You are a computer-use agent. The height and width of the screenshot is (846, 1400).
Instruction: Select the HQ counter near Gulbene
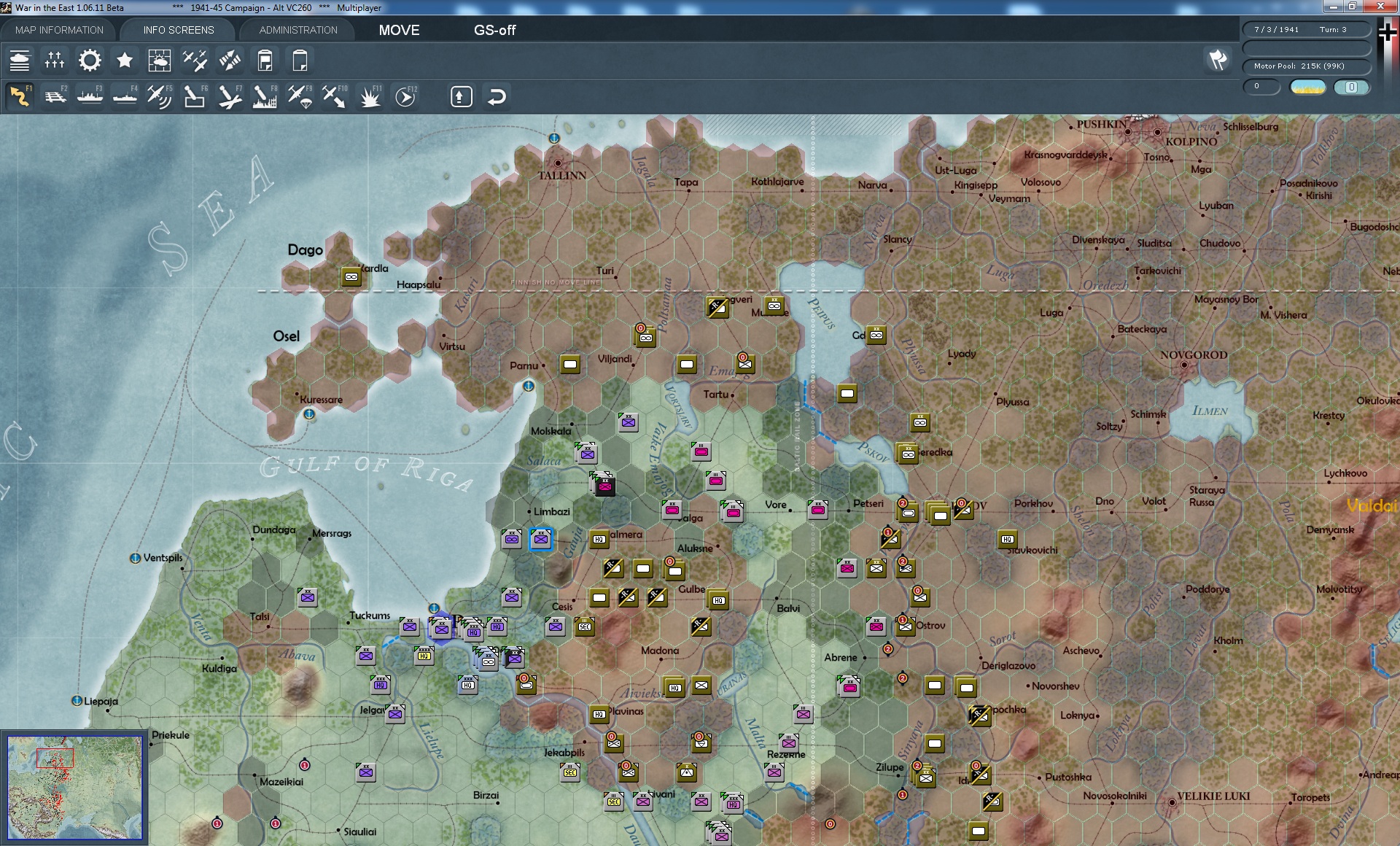(x=719, y=600)
